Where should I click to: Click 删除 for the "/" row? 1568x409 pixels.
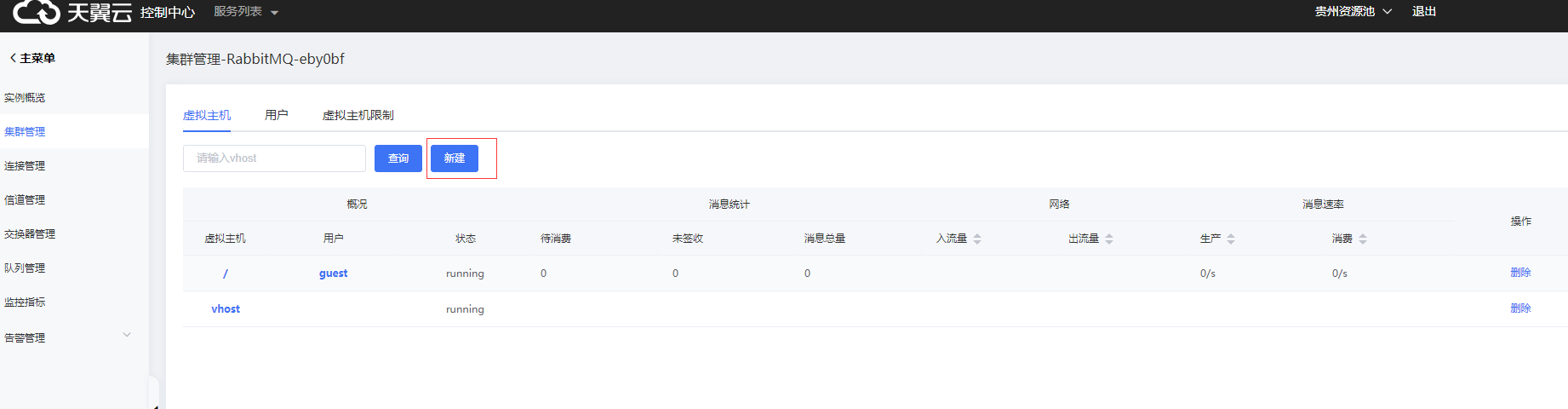[1520, 273]
